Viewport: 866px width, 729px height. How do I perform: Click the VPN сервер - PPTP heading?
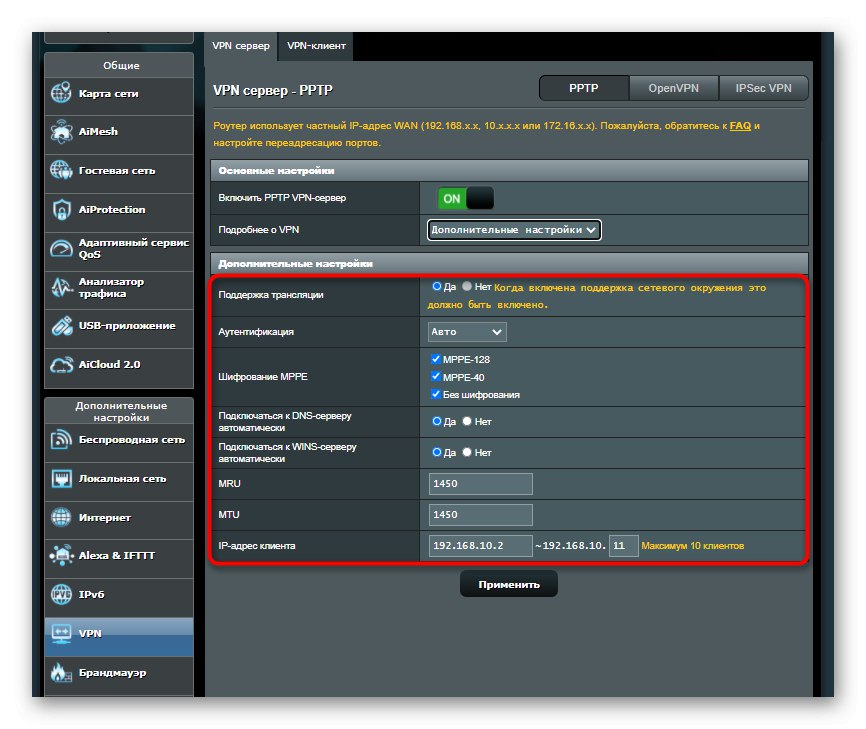(x=273, y=91)
